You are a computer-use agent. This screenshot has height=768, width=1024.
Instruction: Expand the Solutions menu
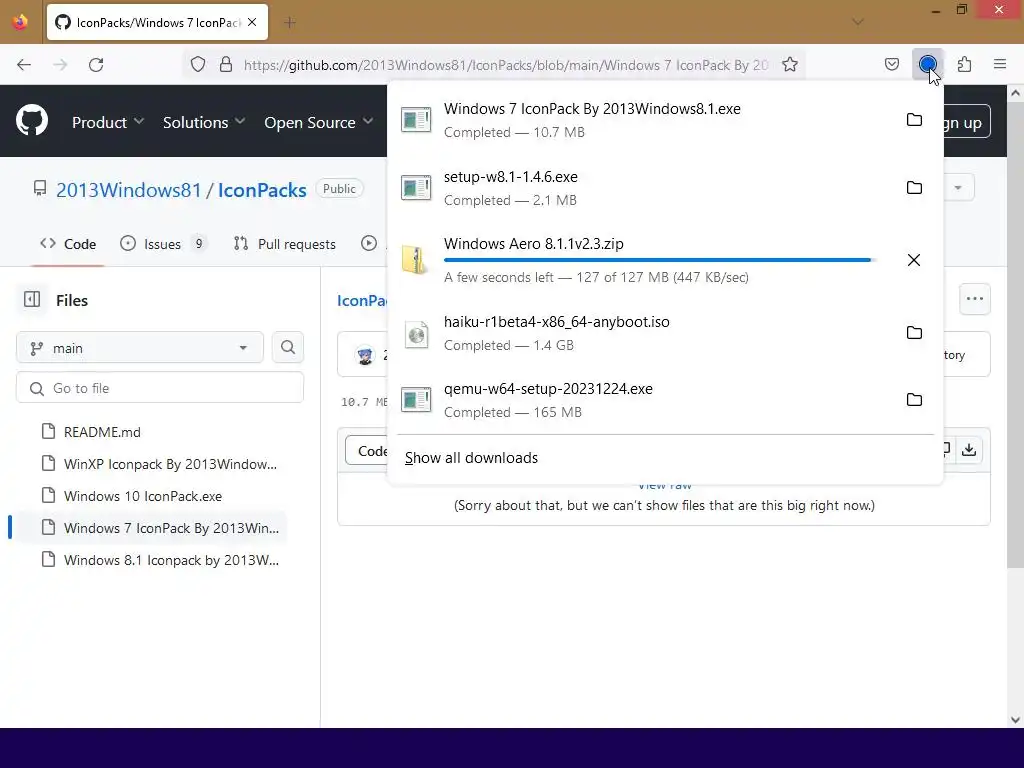pyautogui.click(x=204, y=122)
